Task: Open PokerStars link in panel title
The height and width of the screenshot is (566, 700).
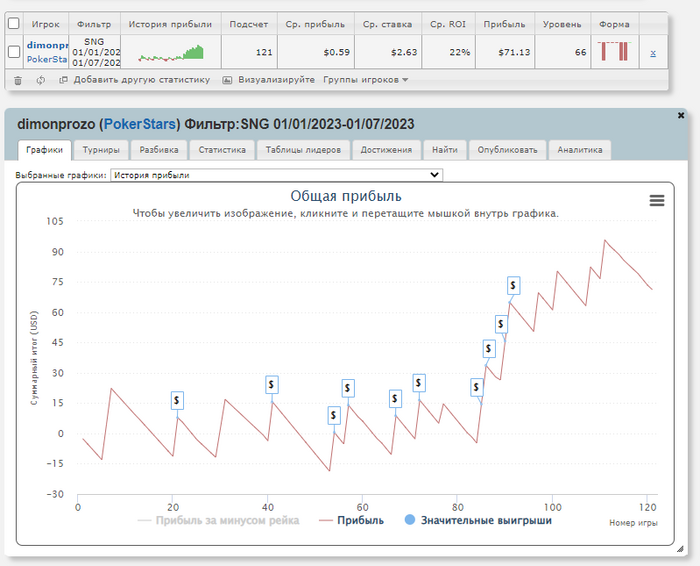Action: point(140,124)
